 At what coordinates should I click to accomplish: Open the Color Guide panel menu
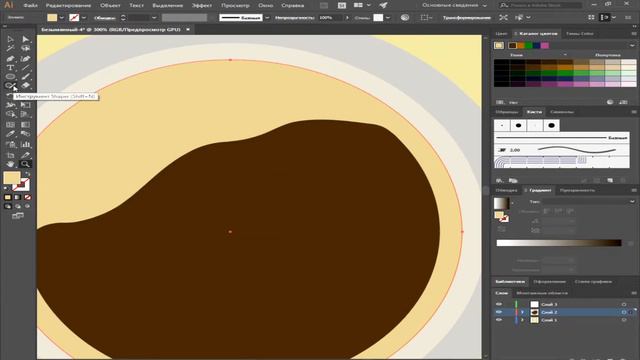(633, 33)
